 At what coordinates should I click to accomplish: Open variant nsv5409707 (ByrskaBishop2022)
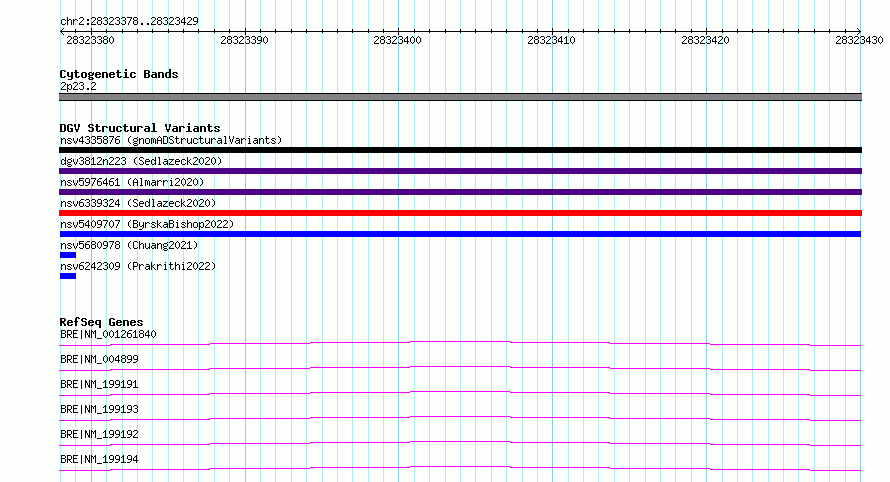(x=147, y=224)
